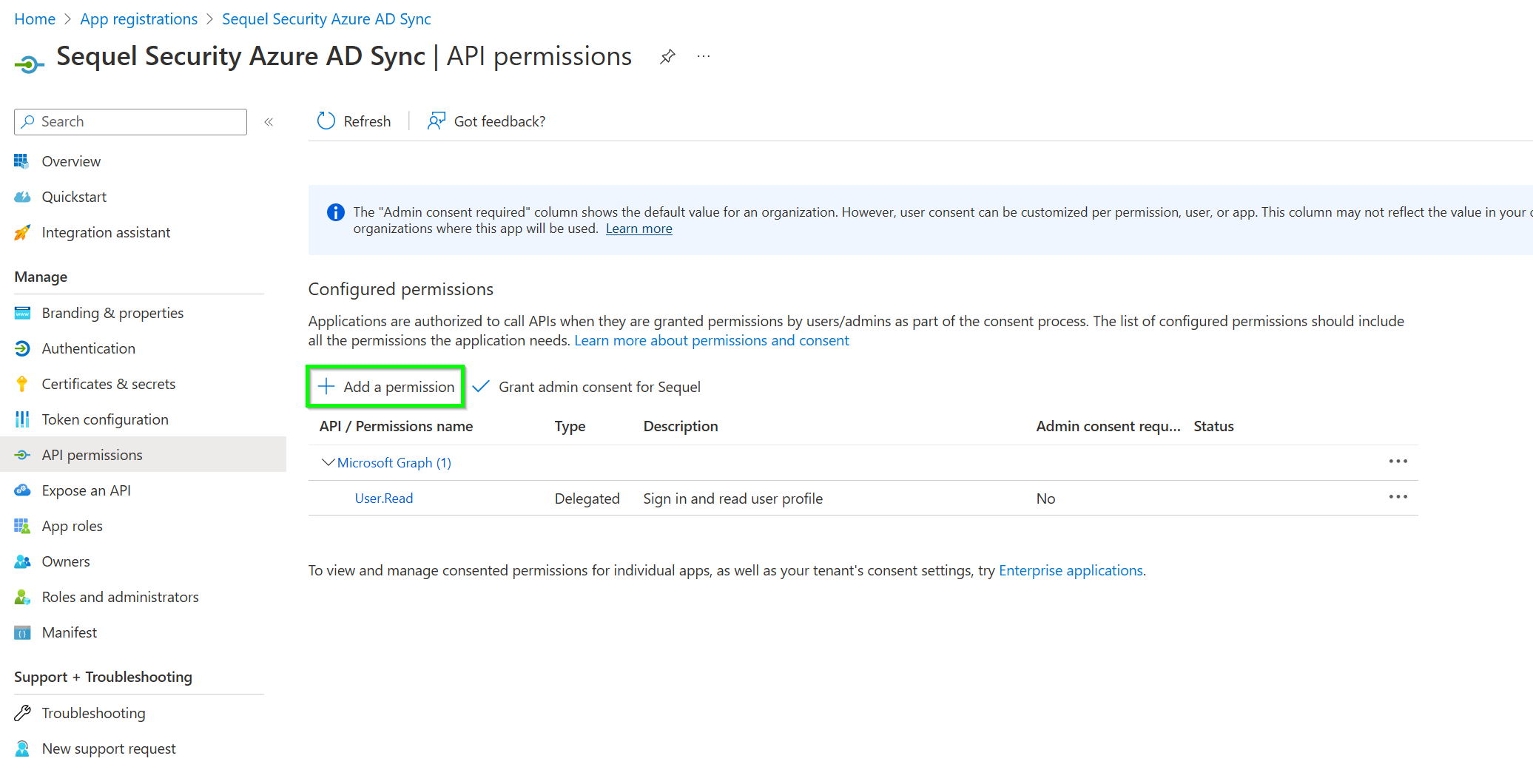The height and width of the screenshot is (784, 1533).
Task: Click the Refresh button label
Action: 367,121
